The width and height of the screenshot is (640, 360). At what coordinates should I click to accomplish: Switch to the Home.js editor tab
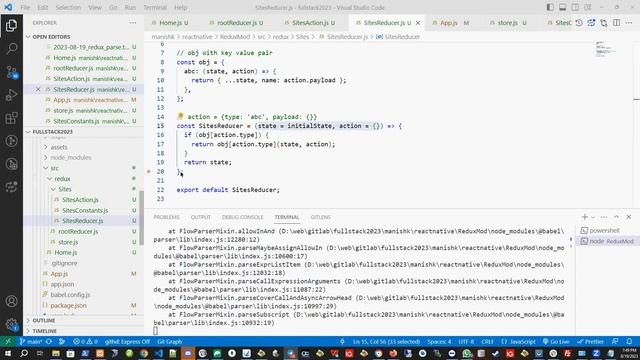click(173, 23)
